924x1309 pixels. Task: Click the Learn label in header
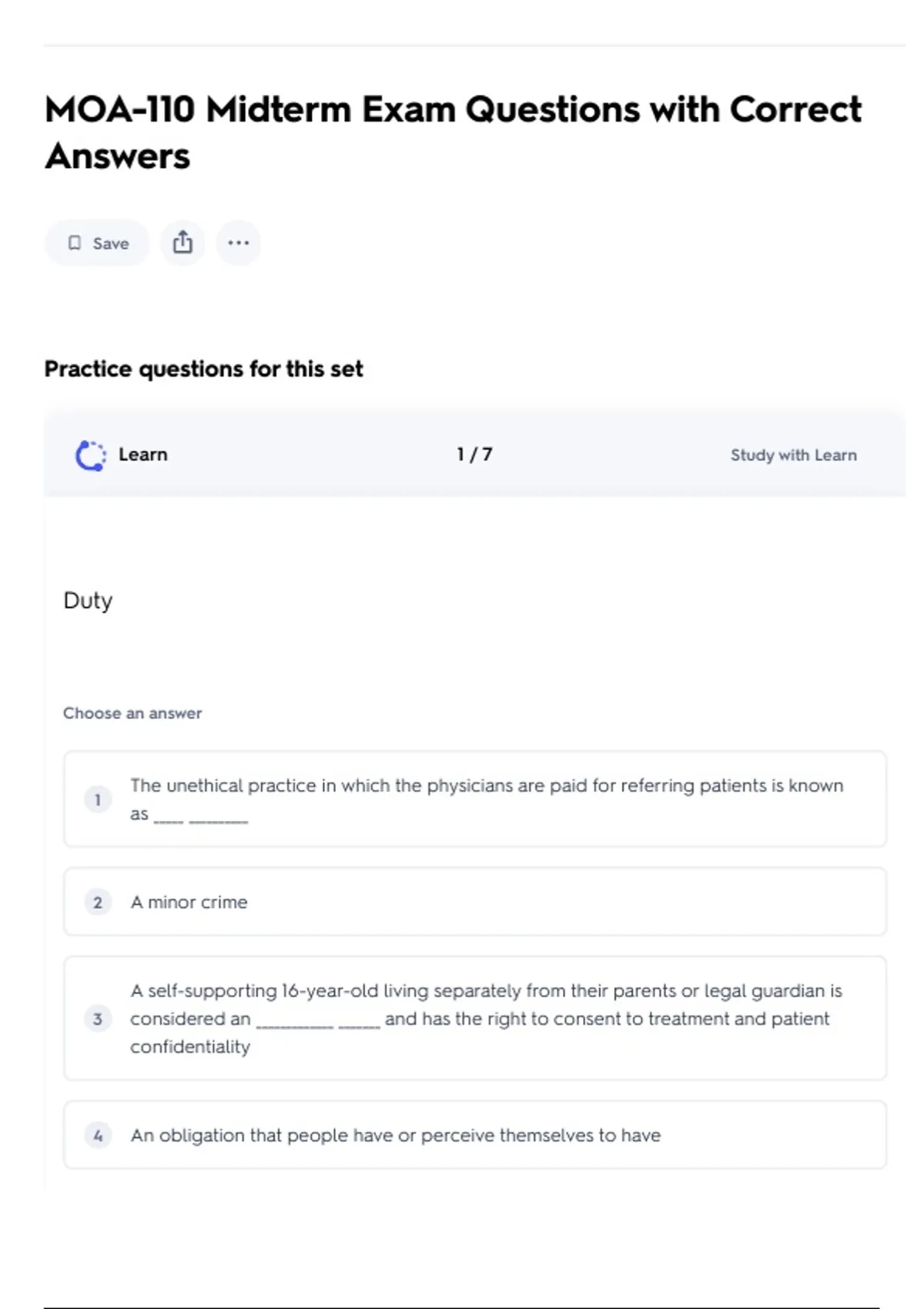point(142,454)
